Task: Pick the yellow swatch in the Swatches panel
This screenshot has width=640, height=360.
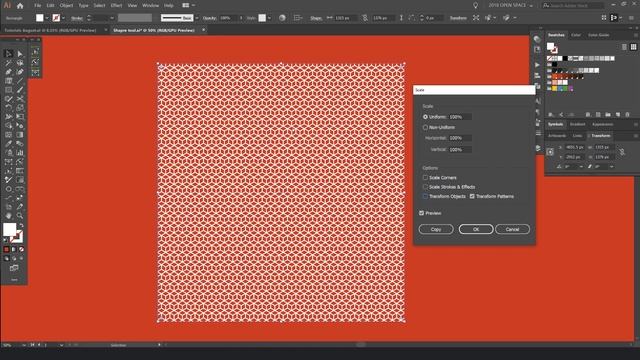Action: click(555, 88)
